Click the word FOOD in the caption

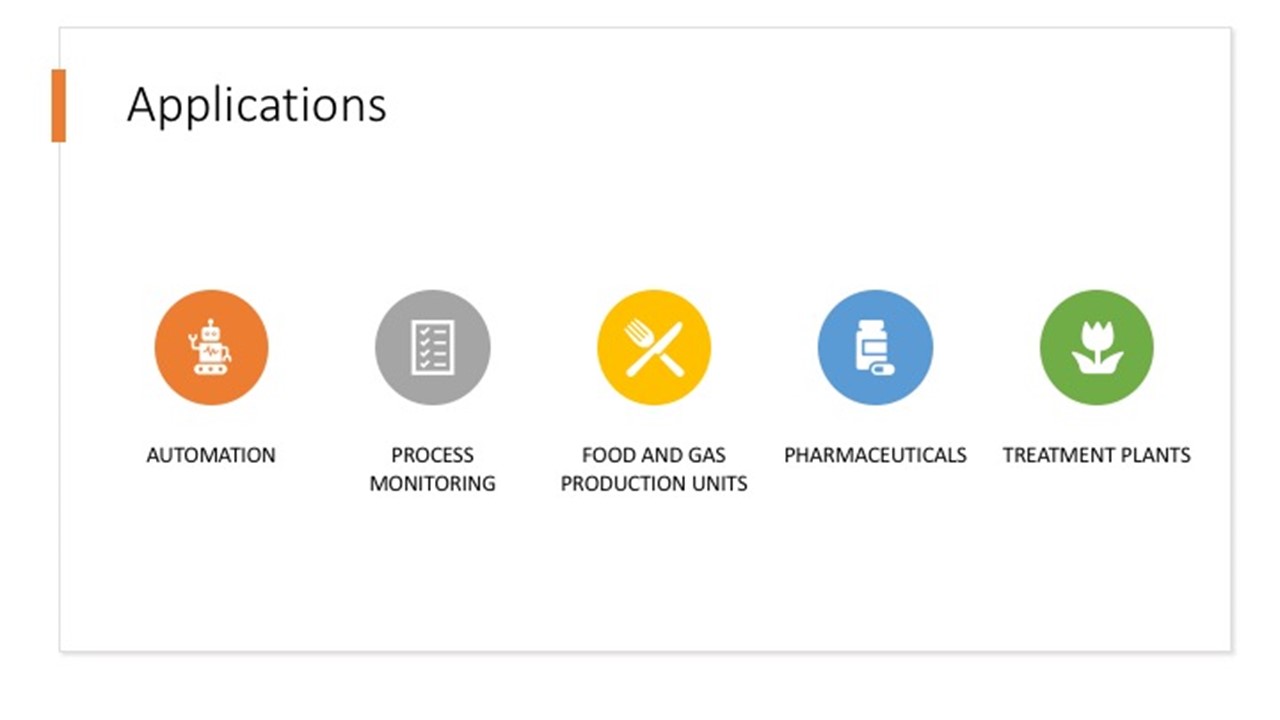point(608,455)
